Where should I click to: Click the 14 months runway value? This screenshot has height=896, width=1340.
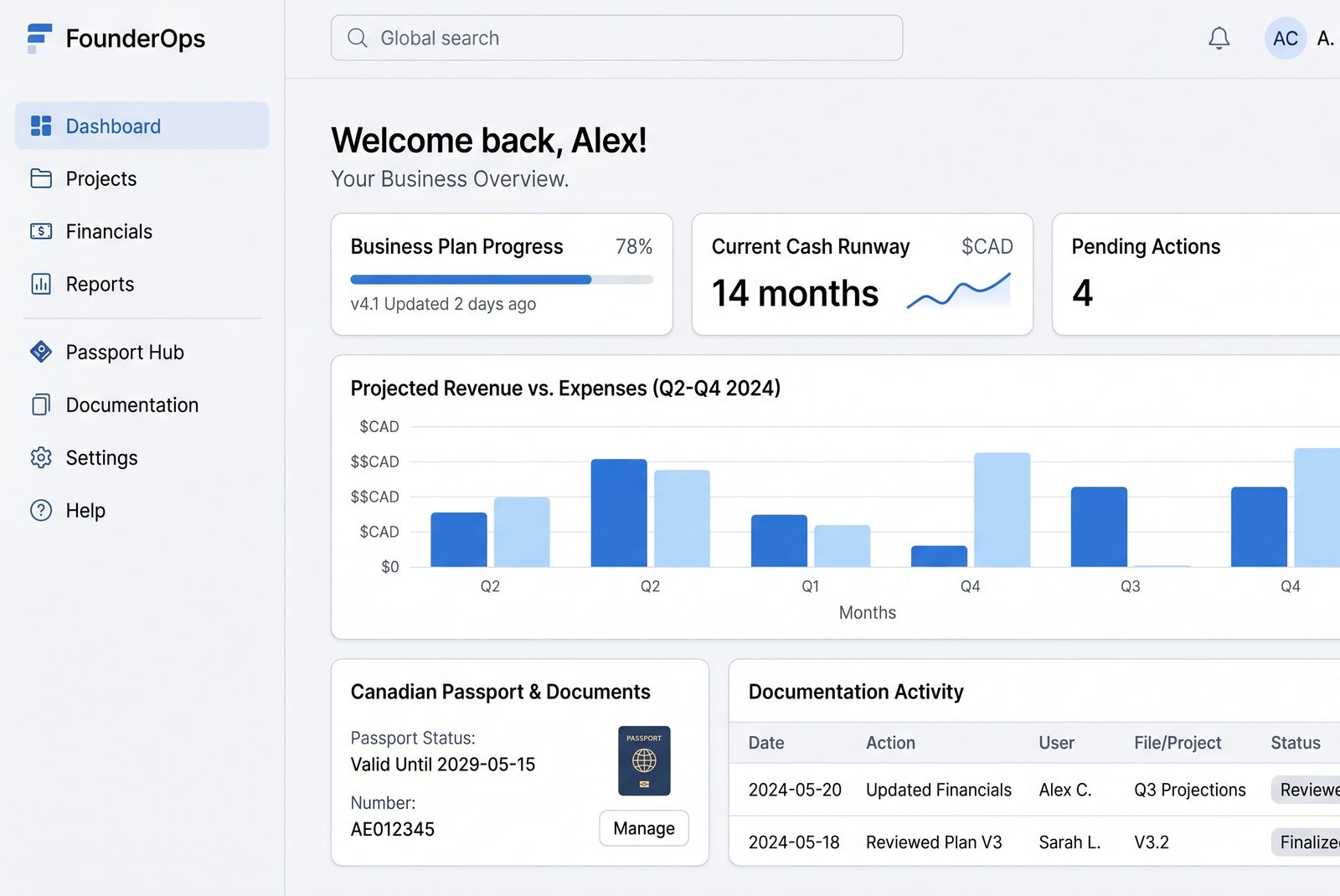tap(795, 293)
